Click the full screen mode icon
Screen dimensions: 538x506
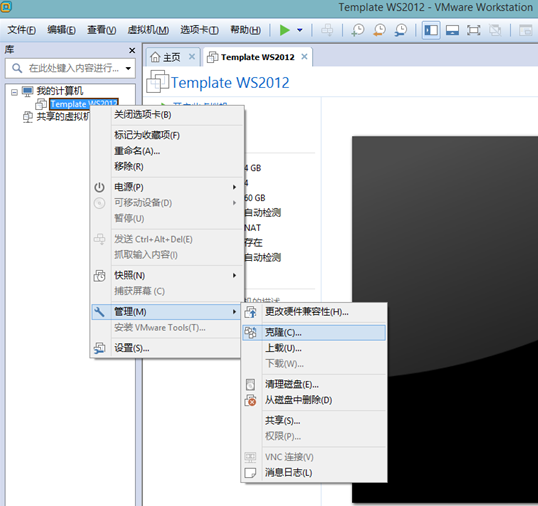[x=473, y=30]
